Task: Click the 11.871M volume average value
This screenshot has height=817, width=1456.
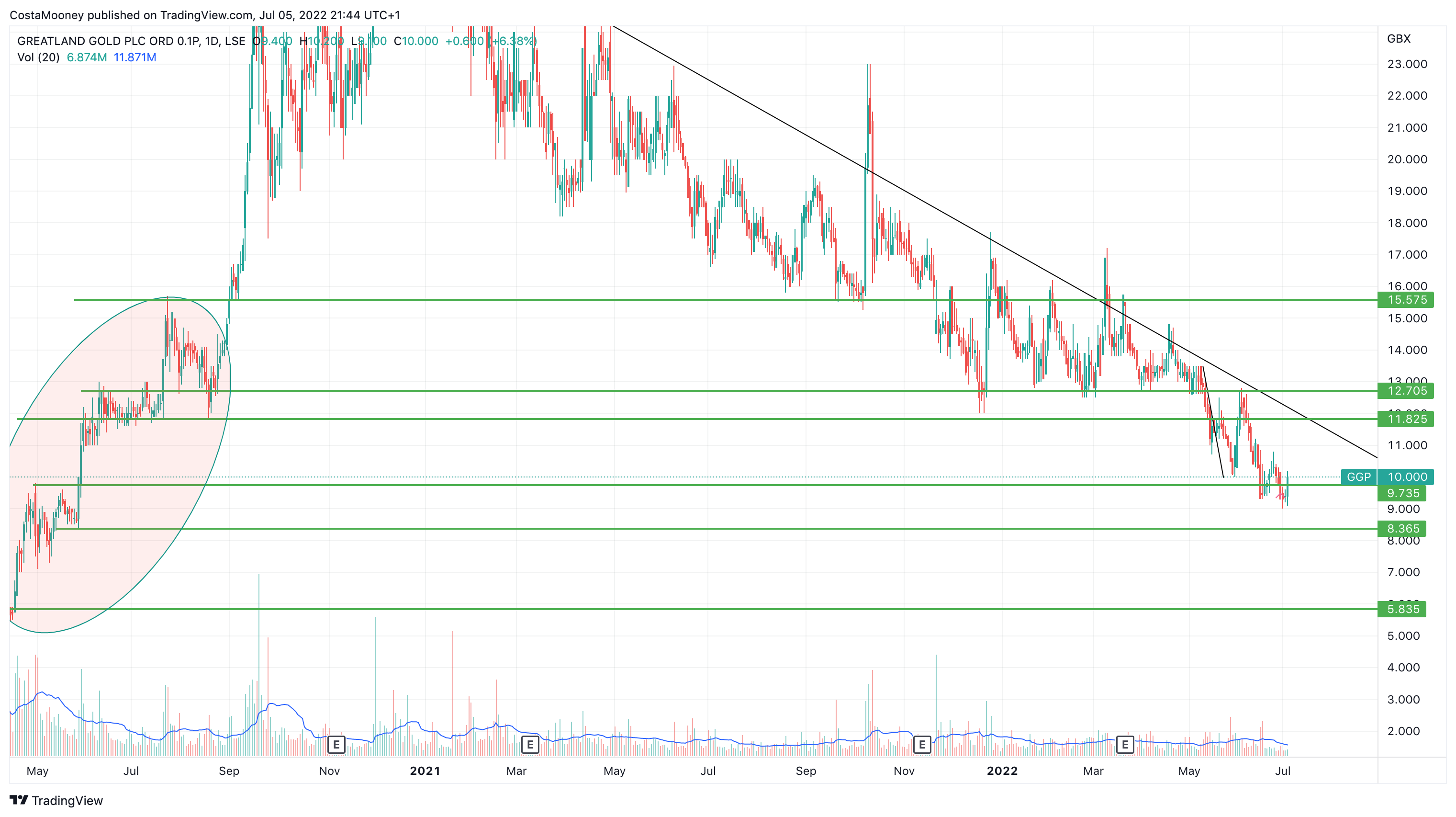Action: tap(134, 57)
